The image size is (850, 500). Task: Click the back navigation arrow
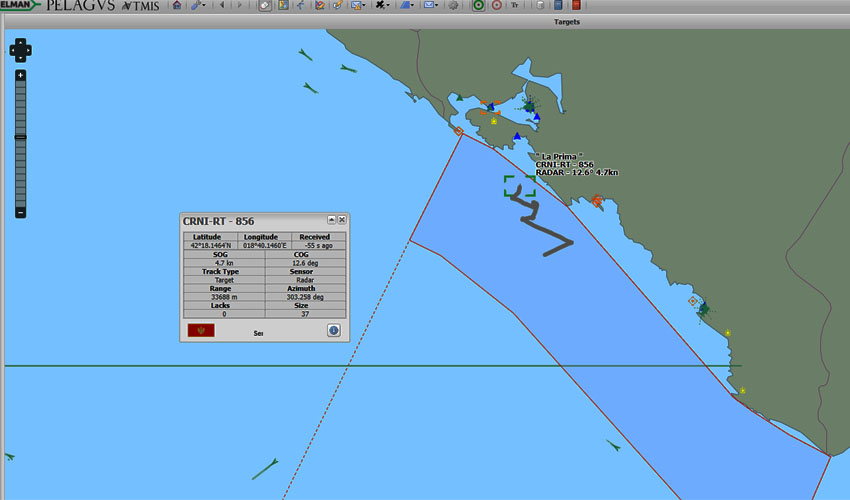coord(222,5)
